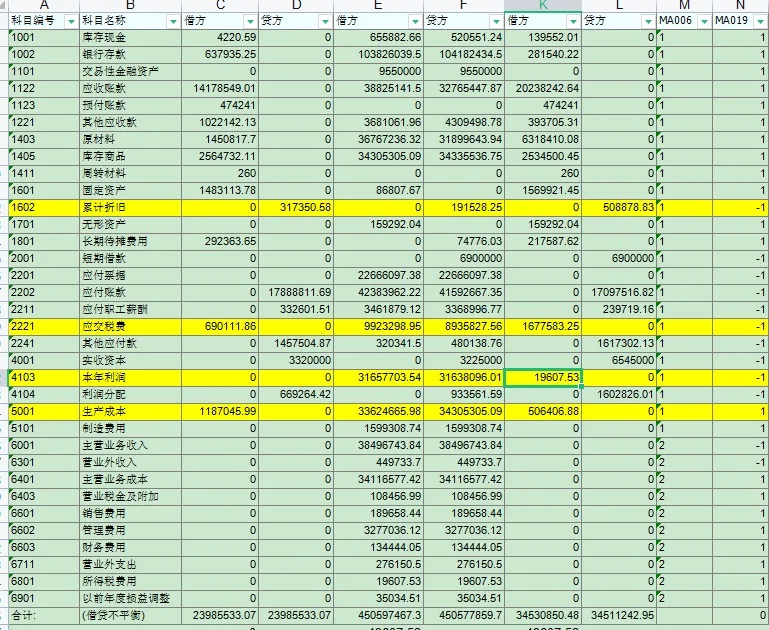This screenshot has height=630, width=769.
Task: Select total value 34530850.48
Action: coord(543,615)
